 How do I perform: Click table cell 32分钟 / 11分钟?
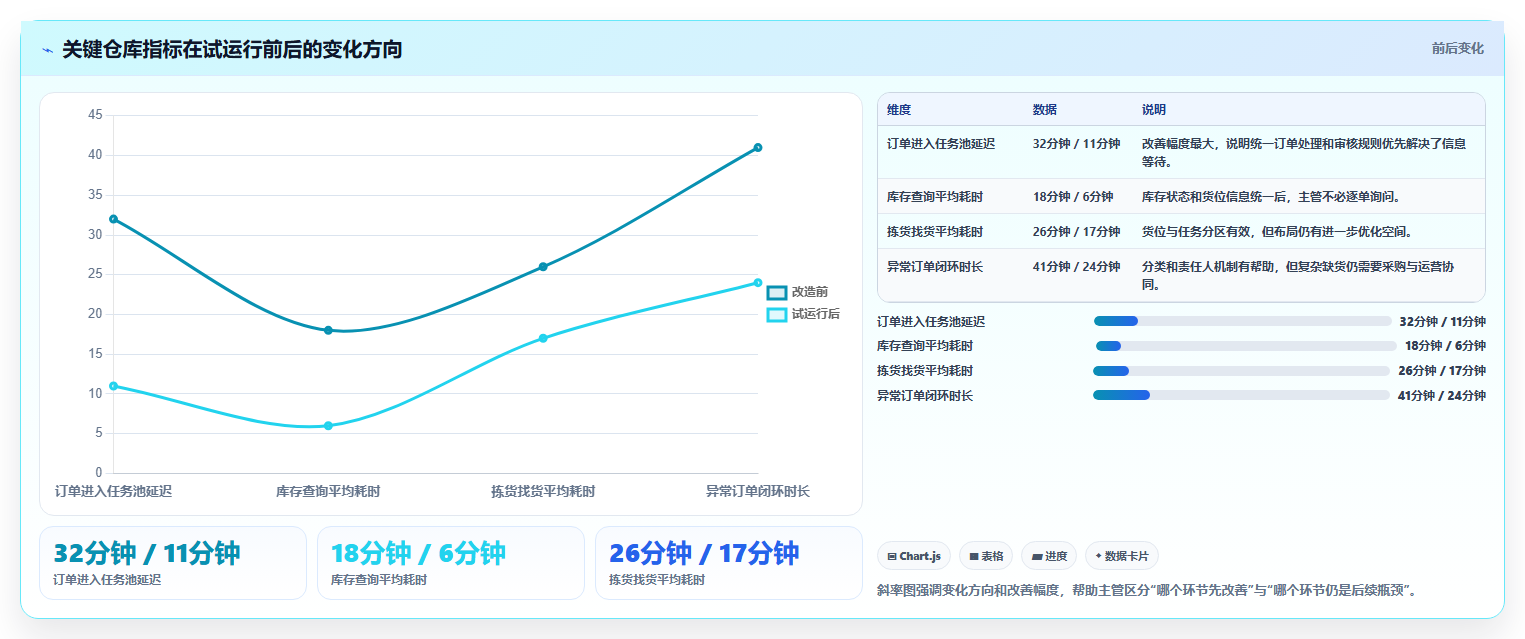(1076, 144)
